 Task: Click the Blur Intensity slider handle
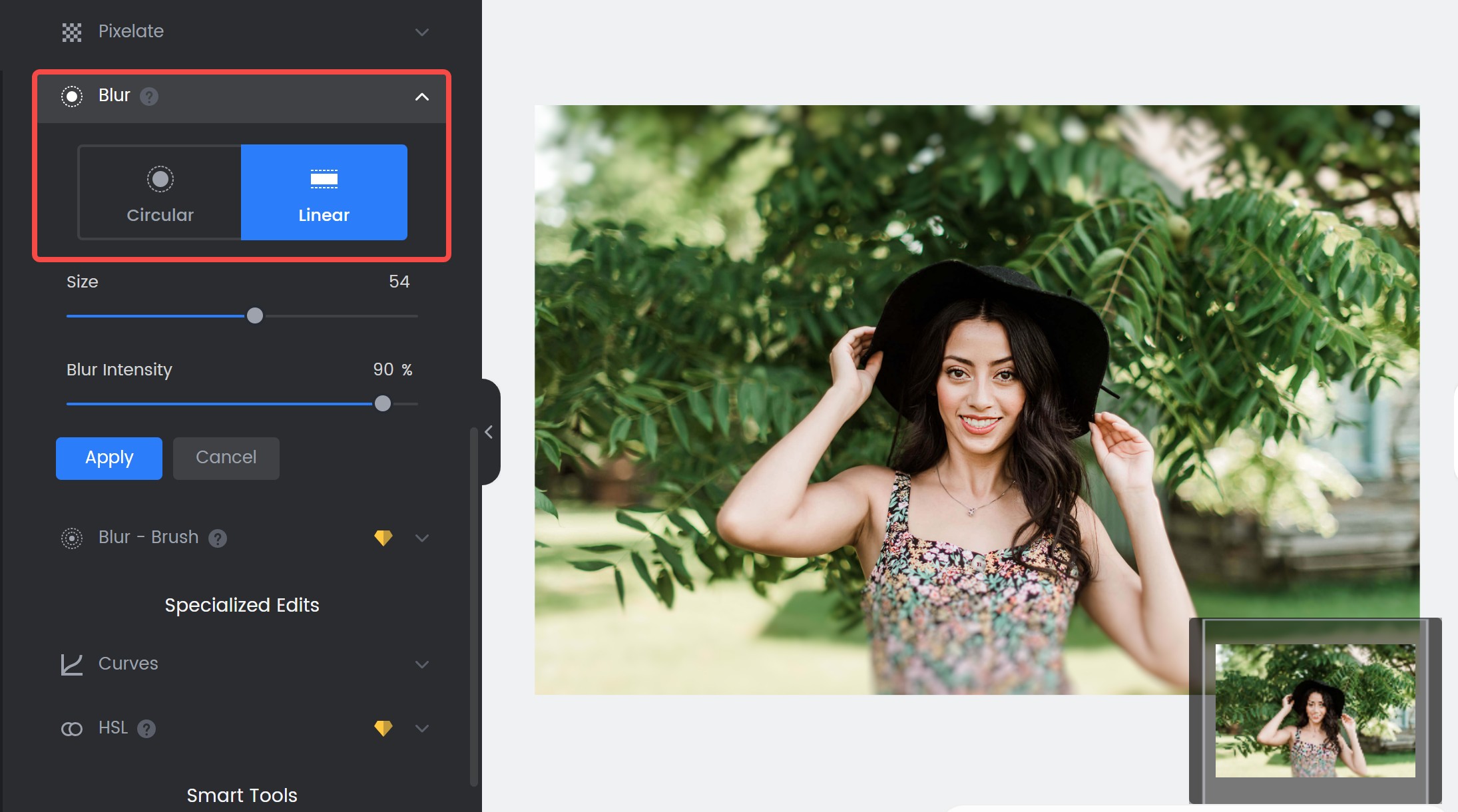point(383,404)
